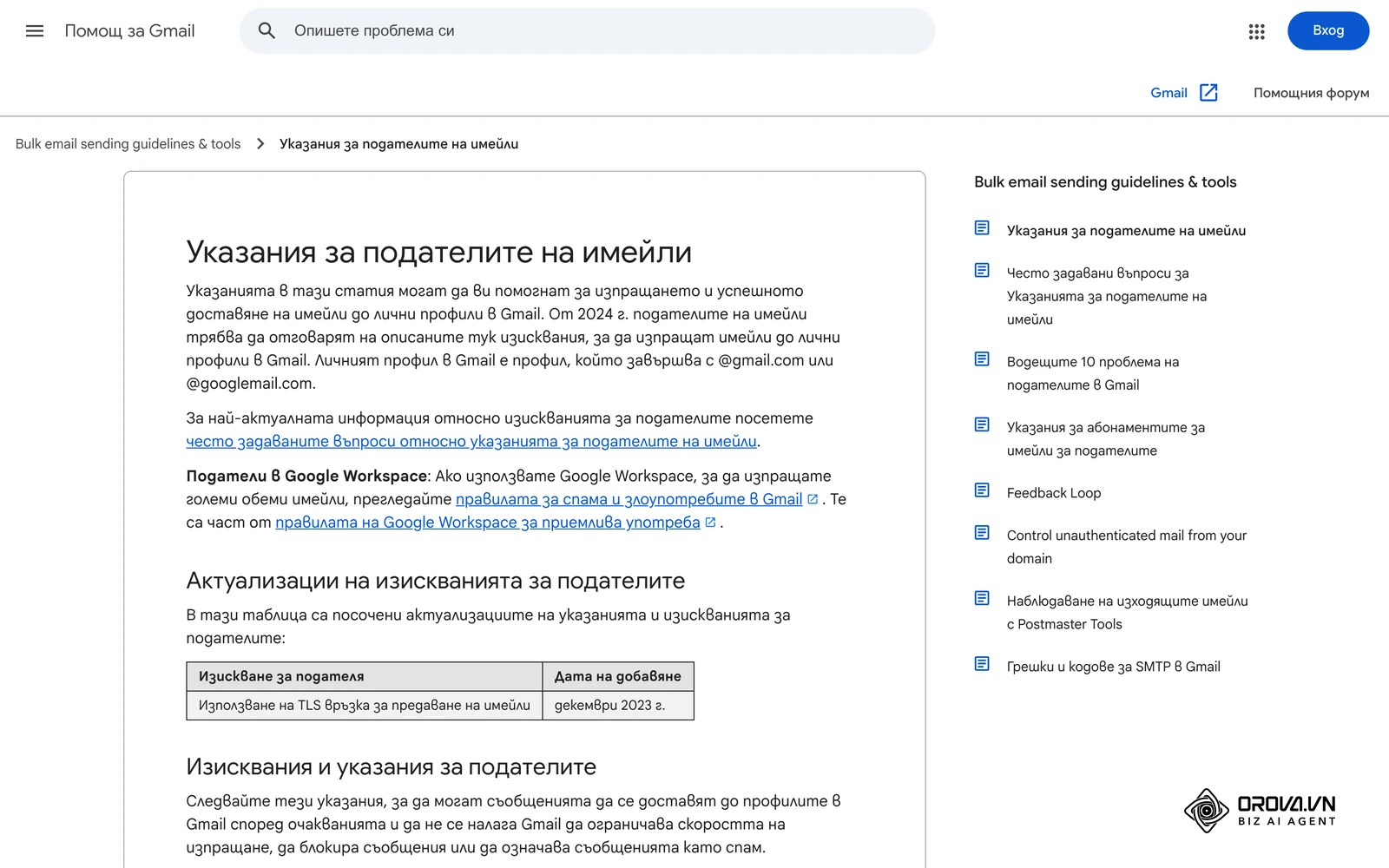
Task: Click the search magnifier icon
Action: (267, 31)
